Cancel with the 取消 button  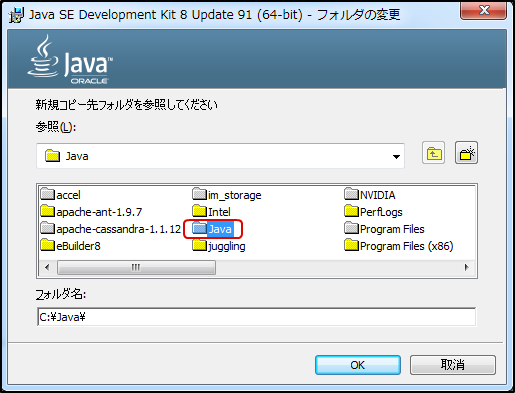(453, 365)
